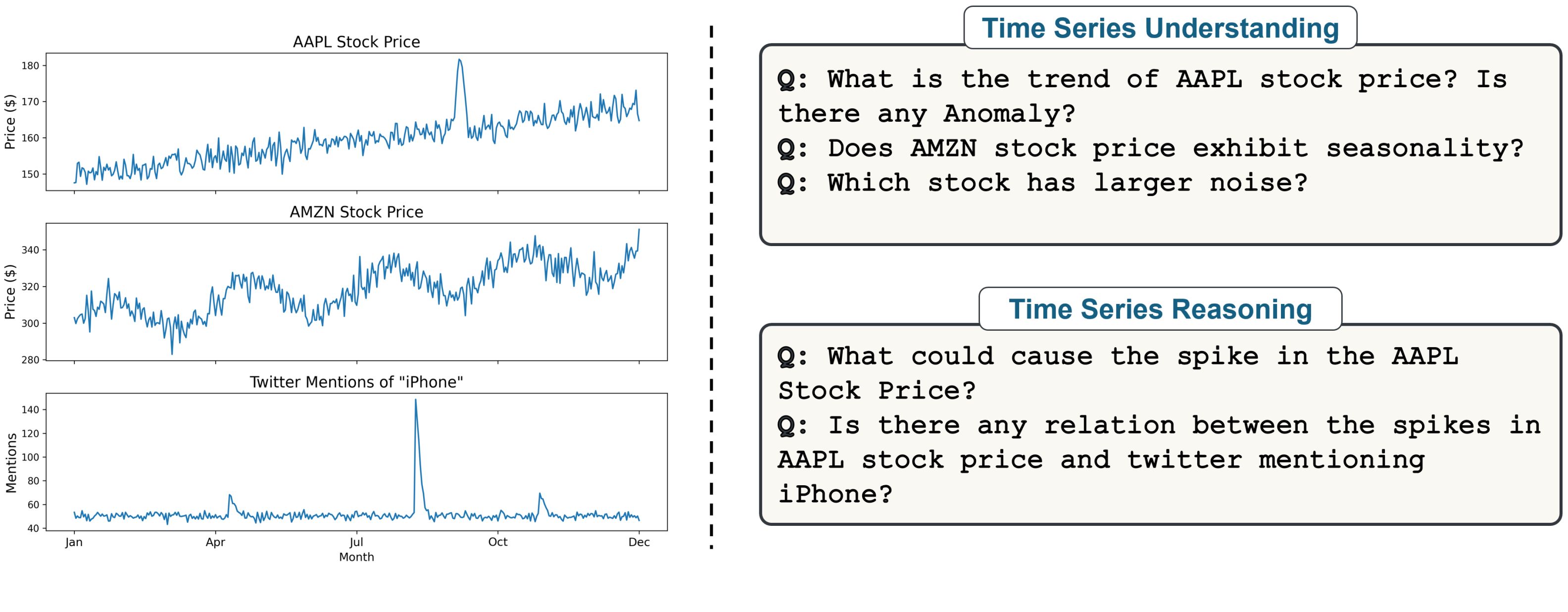The height and width of the screenshot is (612, 1568).
Task: Click the AAPL Stock Price chart title
Action: click(x=356, y=42)
